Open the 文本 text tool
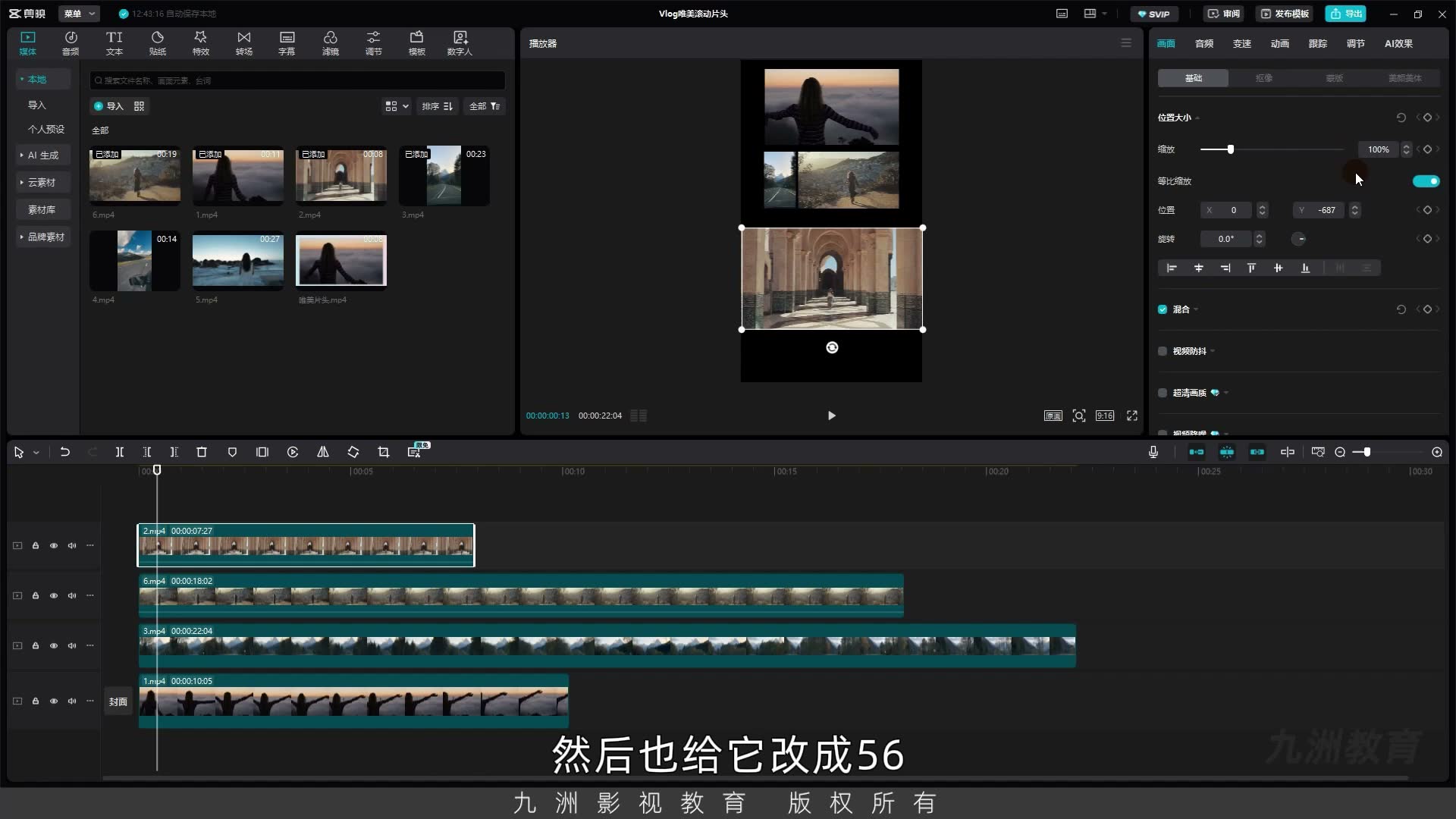This screenshot has height=819, width=1456. pos(115,43)
